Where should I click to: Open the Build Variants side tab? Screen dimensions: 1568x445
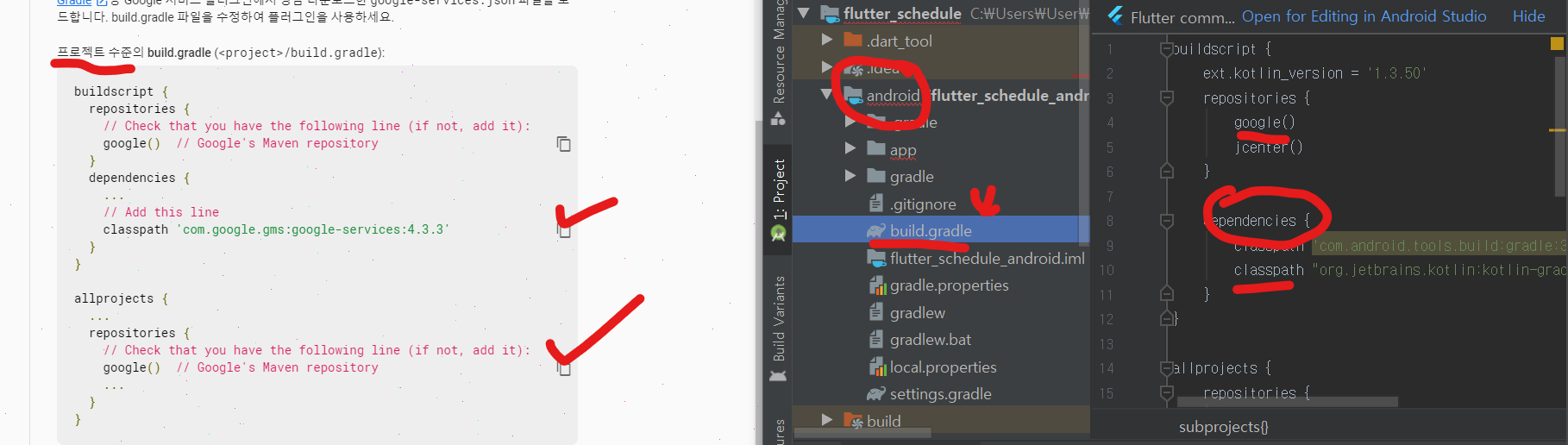click(779, 319)
